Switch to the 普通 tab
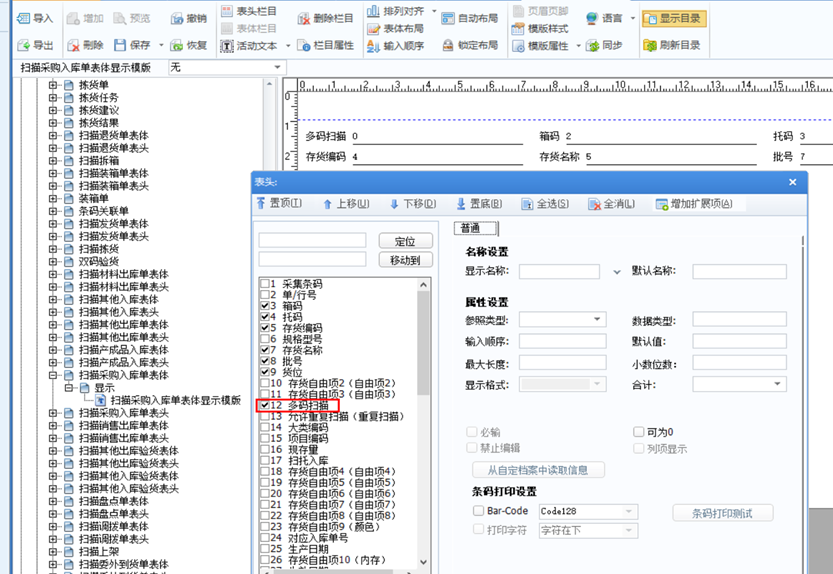 click(x=475, y=228)
